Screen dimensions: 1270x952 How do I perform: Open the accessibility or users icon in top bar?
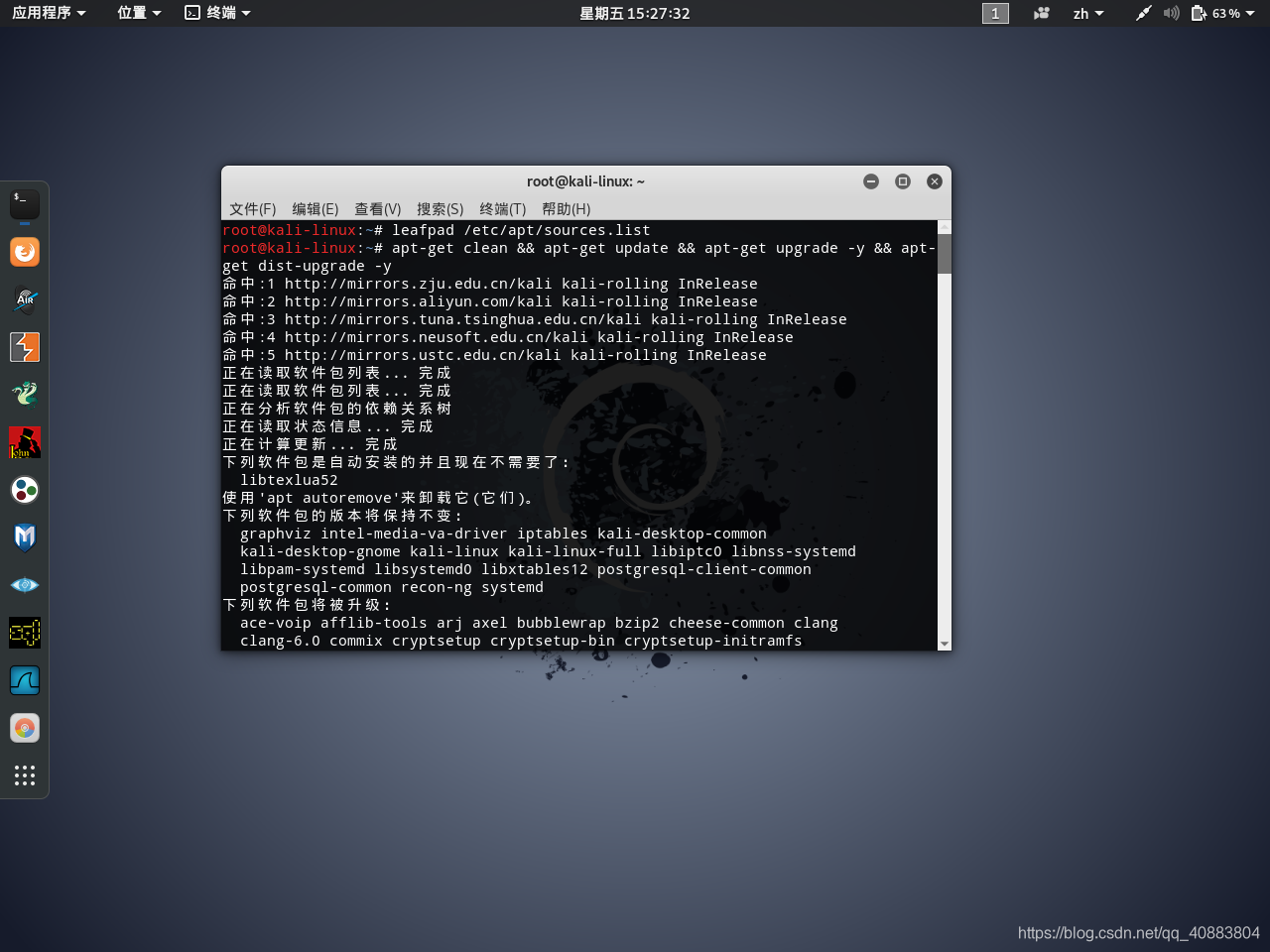1041,13
